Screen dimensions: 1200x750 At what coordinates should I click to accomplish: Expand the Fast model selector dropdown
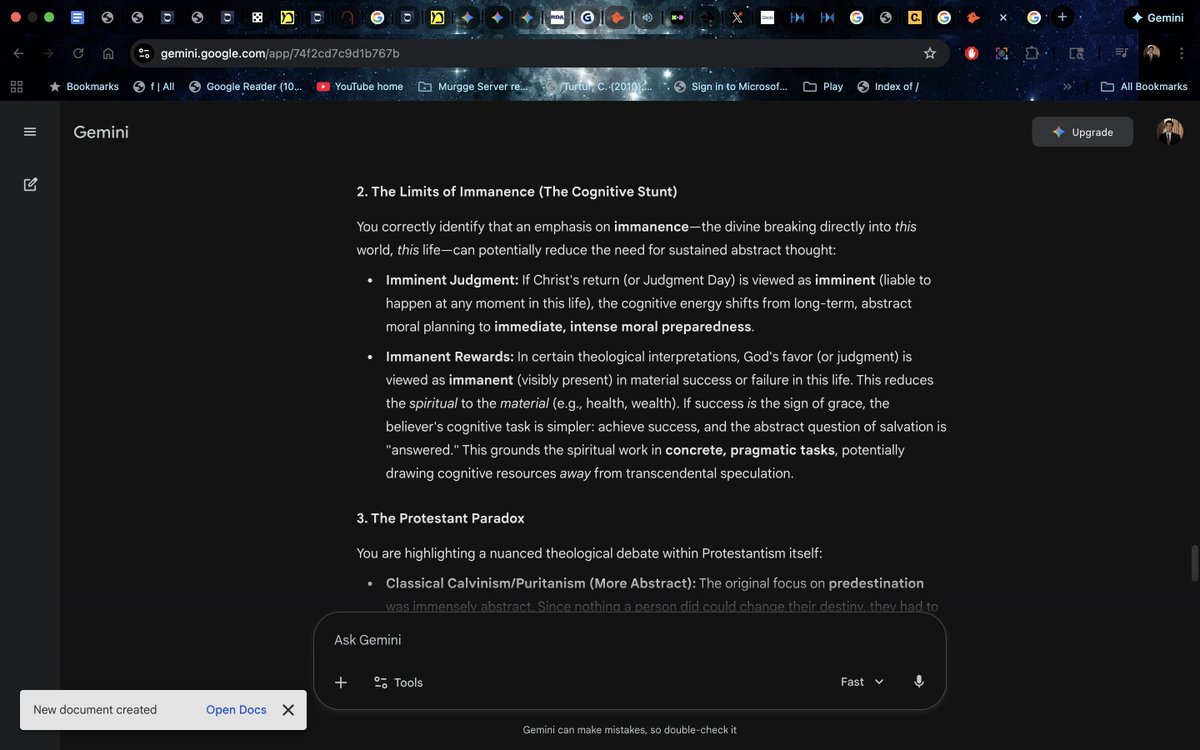pyautogui.click(x=863, y=682)
